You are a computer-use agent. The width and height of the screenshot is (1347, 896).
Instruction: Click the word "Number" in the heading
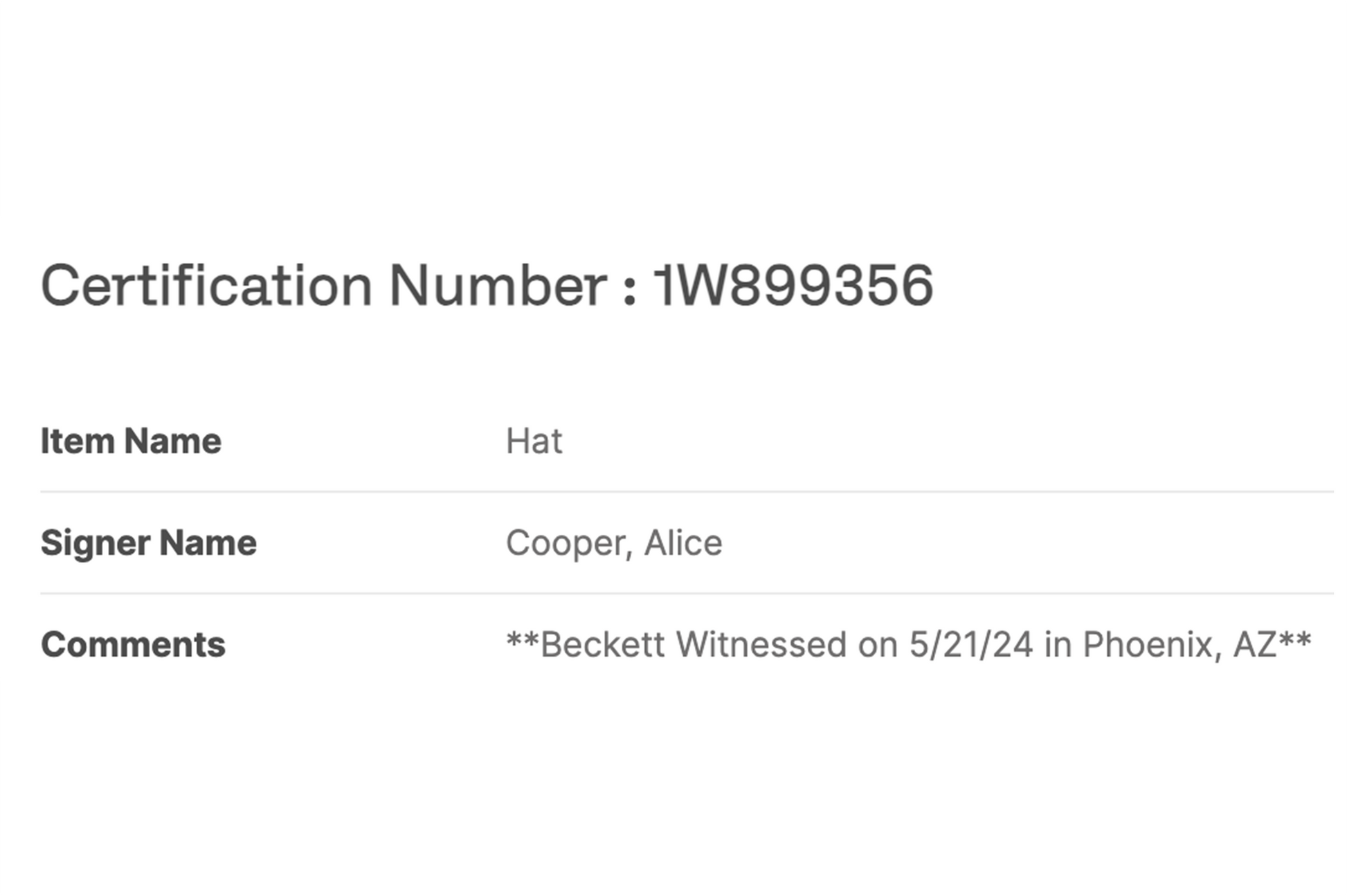(498, 285)
